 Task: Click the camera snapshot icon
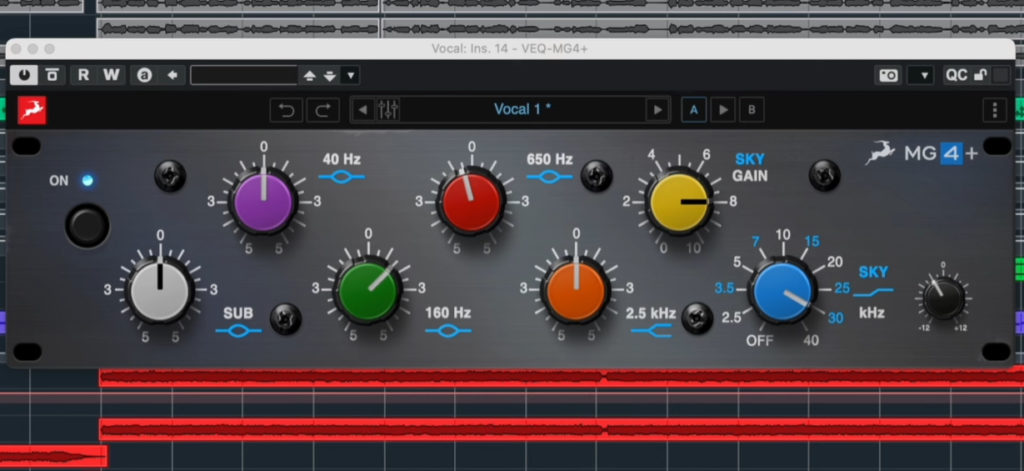tap(888, 75)
